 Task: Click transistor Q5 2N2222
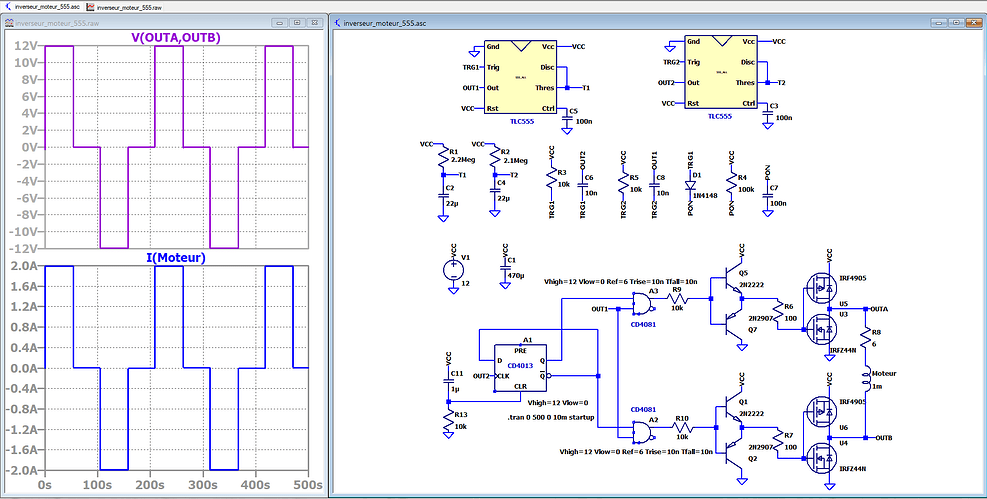pos(733,280)
